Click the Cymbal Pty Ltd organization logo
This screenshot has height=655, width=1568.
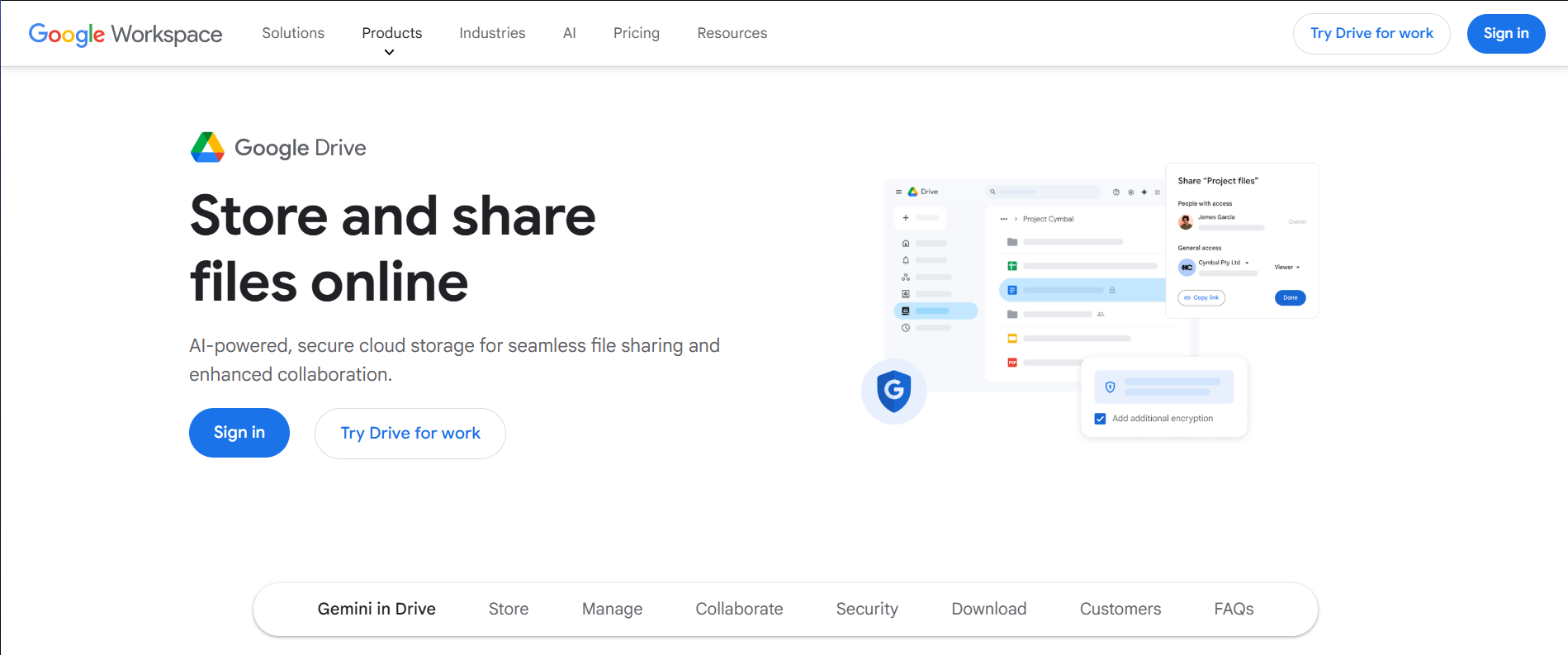tap(1187, 268)
